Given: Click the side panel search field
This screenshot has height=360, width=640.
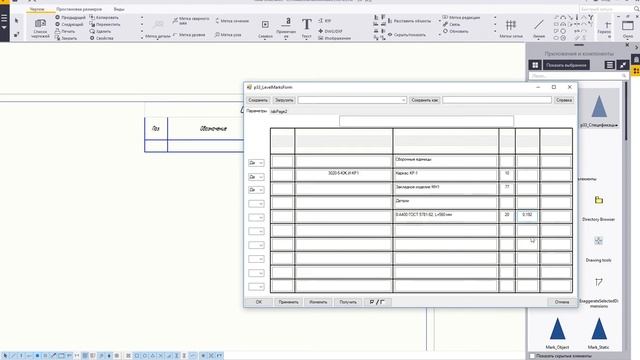Looking at the screenshot, I should (x=578, y=76).
